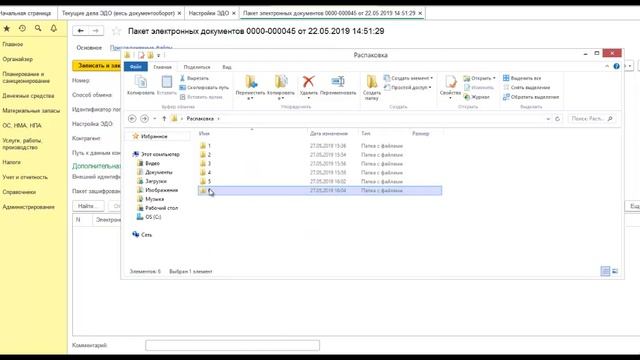The image size is (640, 360).
Task: Open Основное link in document form
Action: tap(89, 48)
